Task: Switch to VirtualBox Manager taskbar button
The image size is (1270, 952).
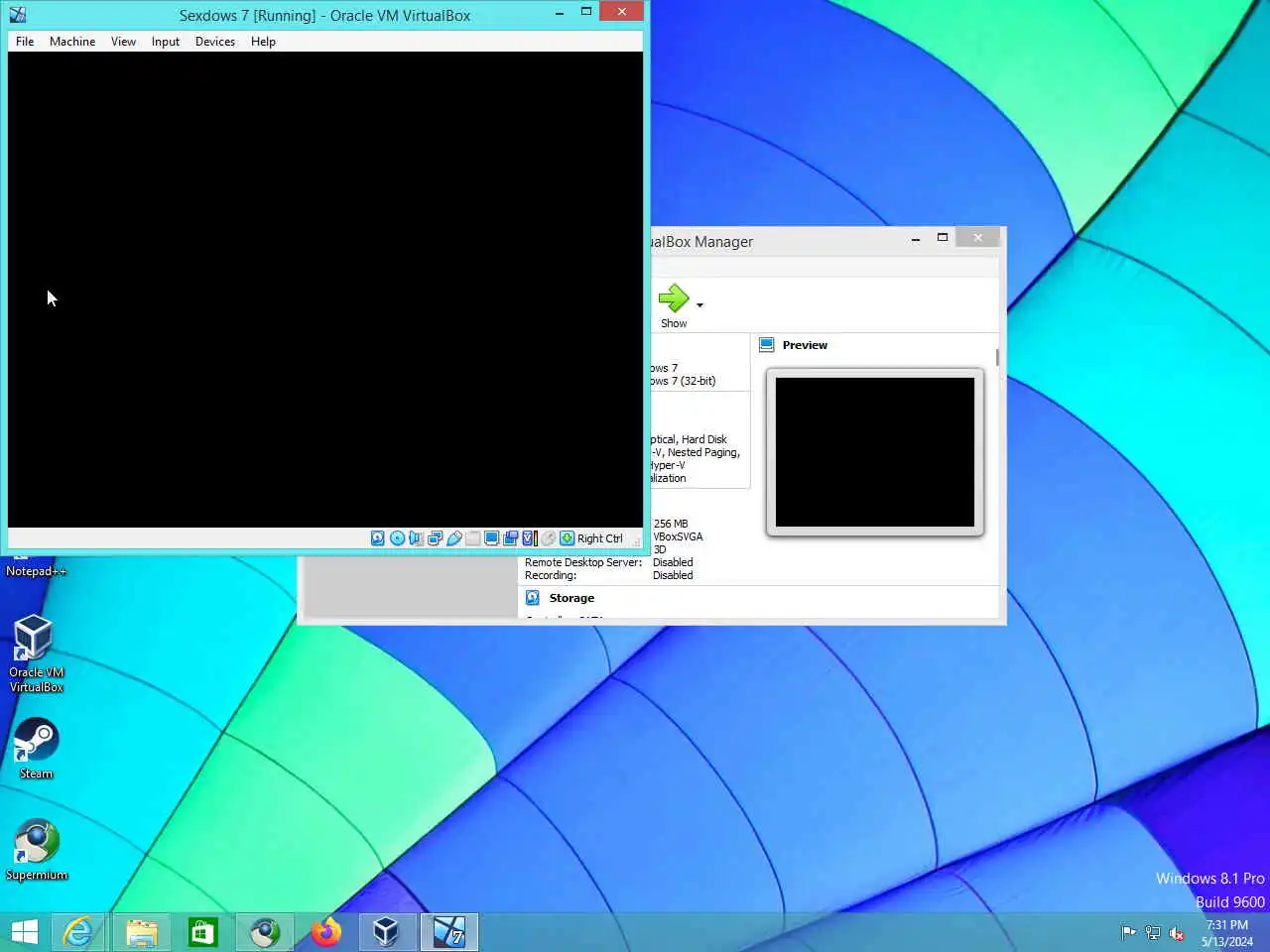Action: point(386,932)
